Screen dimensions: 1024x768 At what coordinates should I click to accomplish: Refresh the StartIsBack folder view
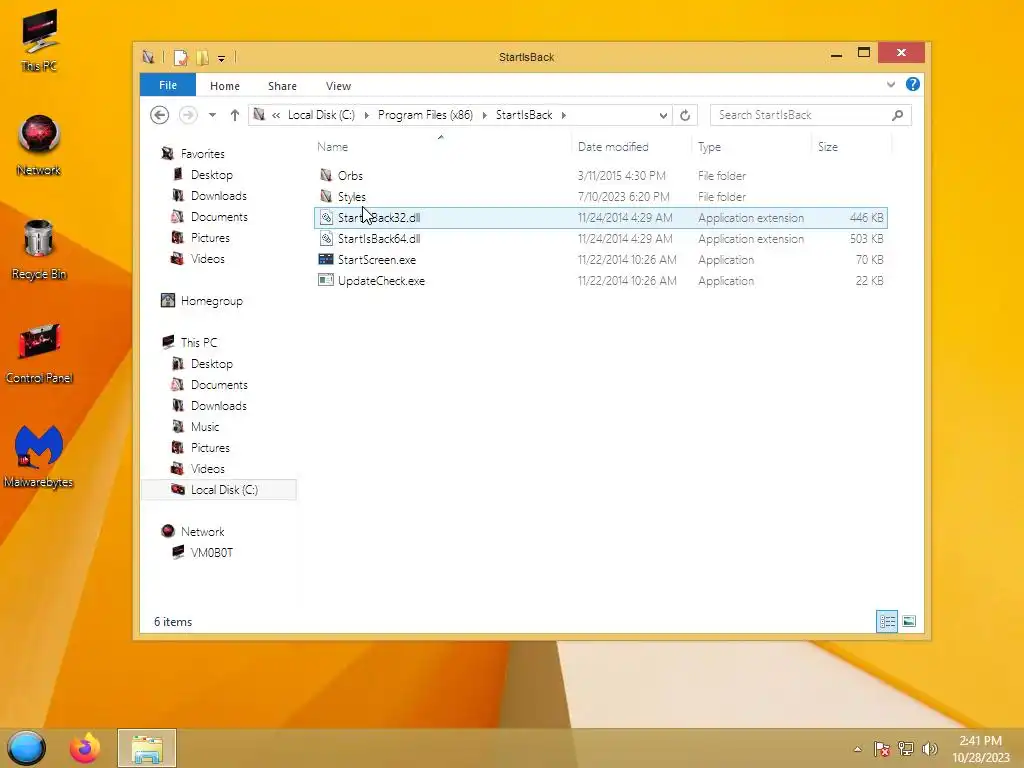tap(685, 115)
